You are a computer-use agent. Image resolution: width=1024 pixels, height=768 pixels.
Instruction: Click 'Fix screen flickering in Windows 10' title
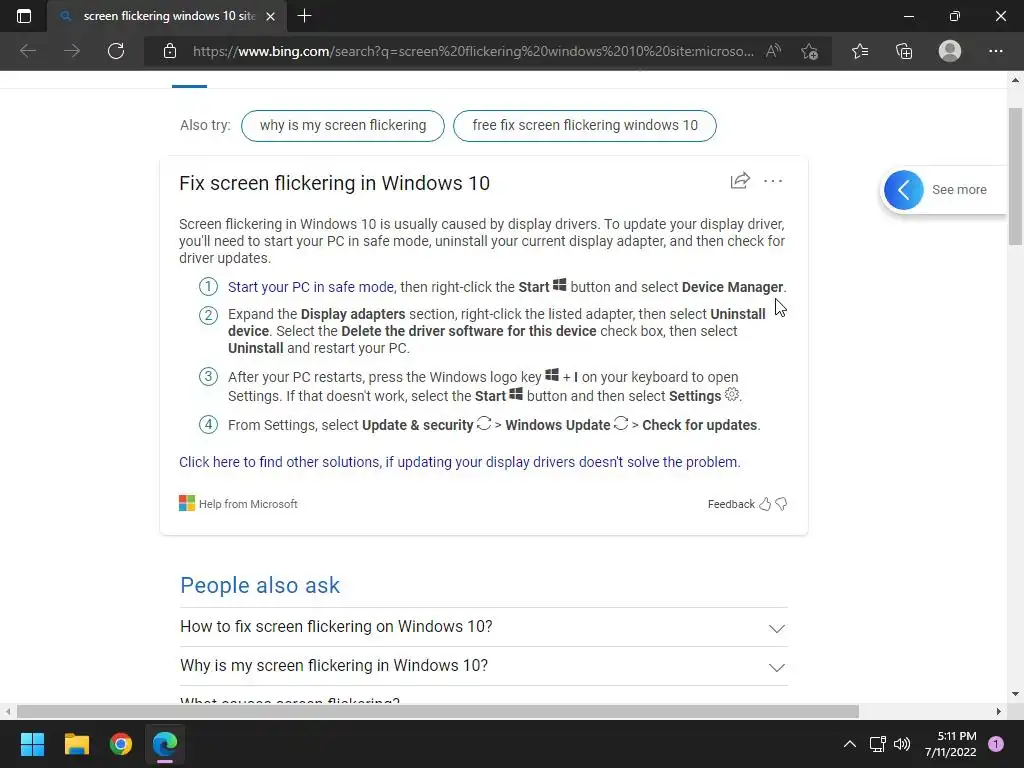pos(334,183)
